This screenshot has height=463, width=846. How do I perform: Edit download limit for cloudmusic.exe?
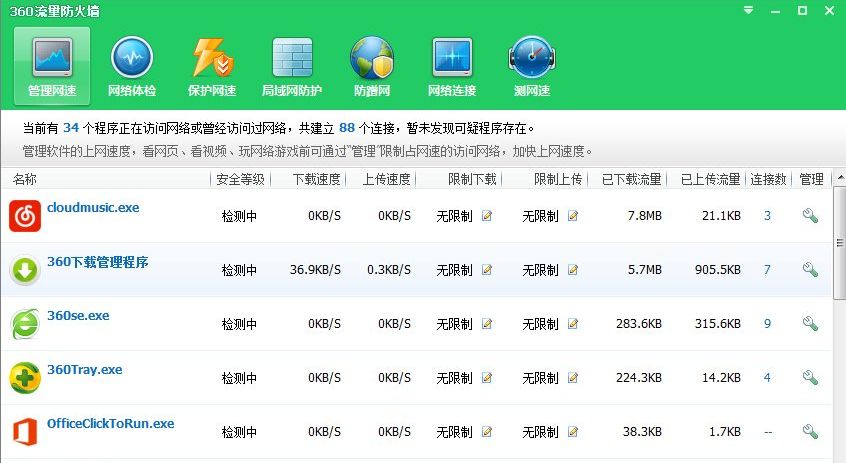coord(487,216)
